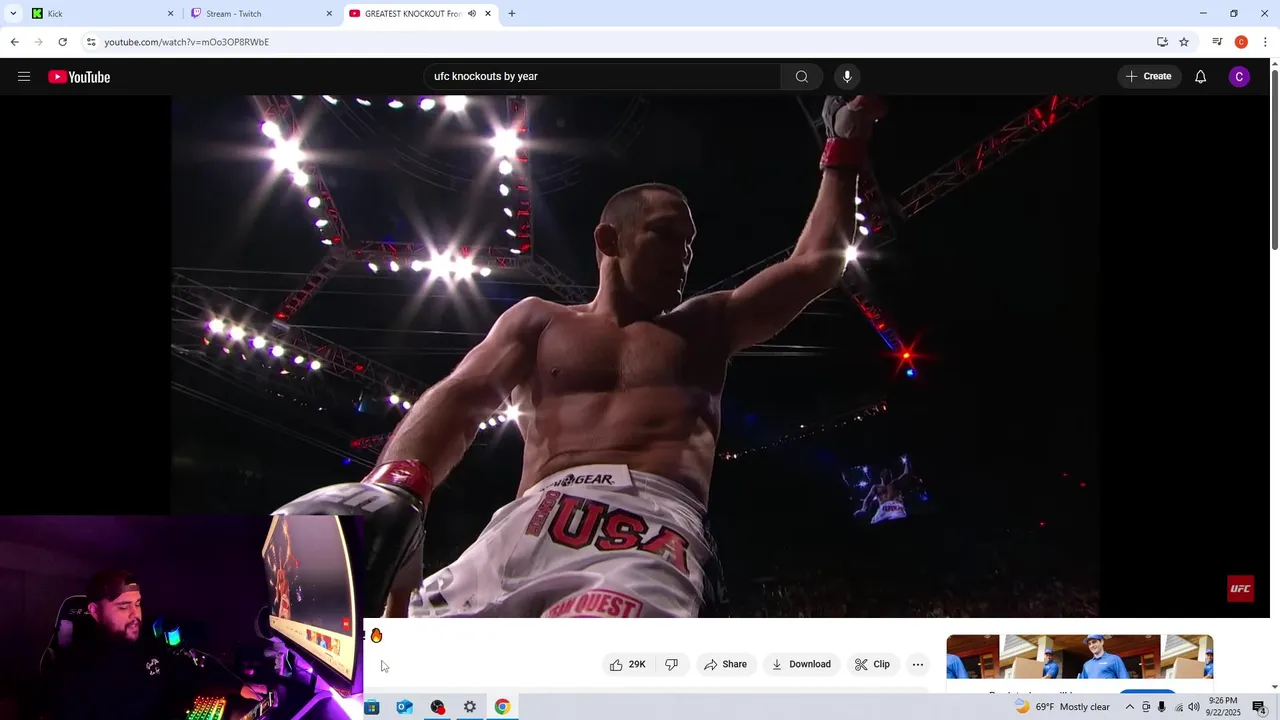Click the address bar URL

pyautogui.click(x=187, y=42)
